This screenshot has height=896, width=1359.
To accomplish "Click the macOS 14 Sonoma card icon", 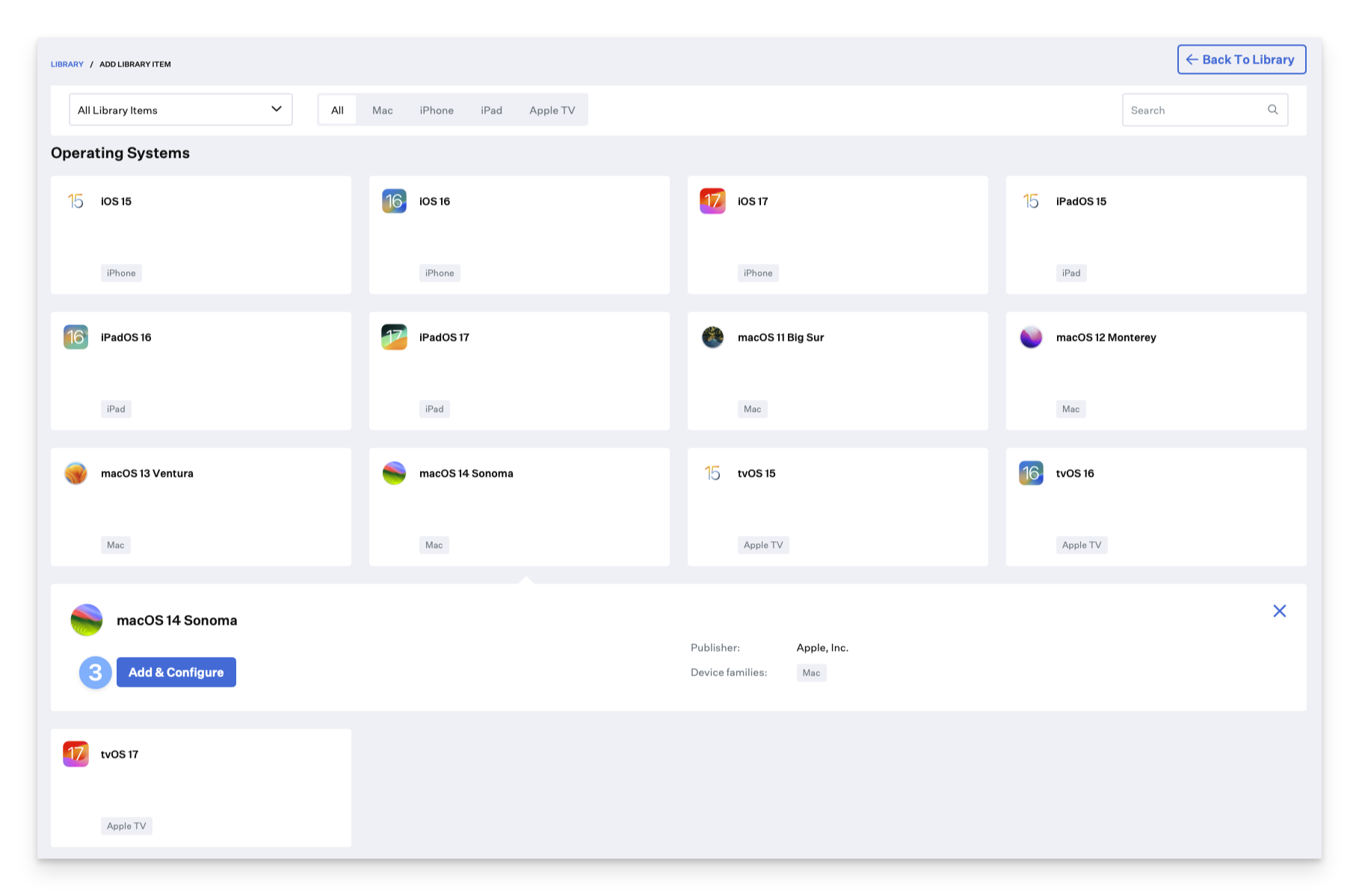I will coord(394,473).
